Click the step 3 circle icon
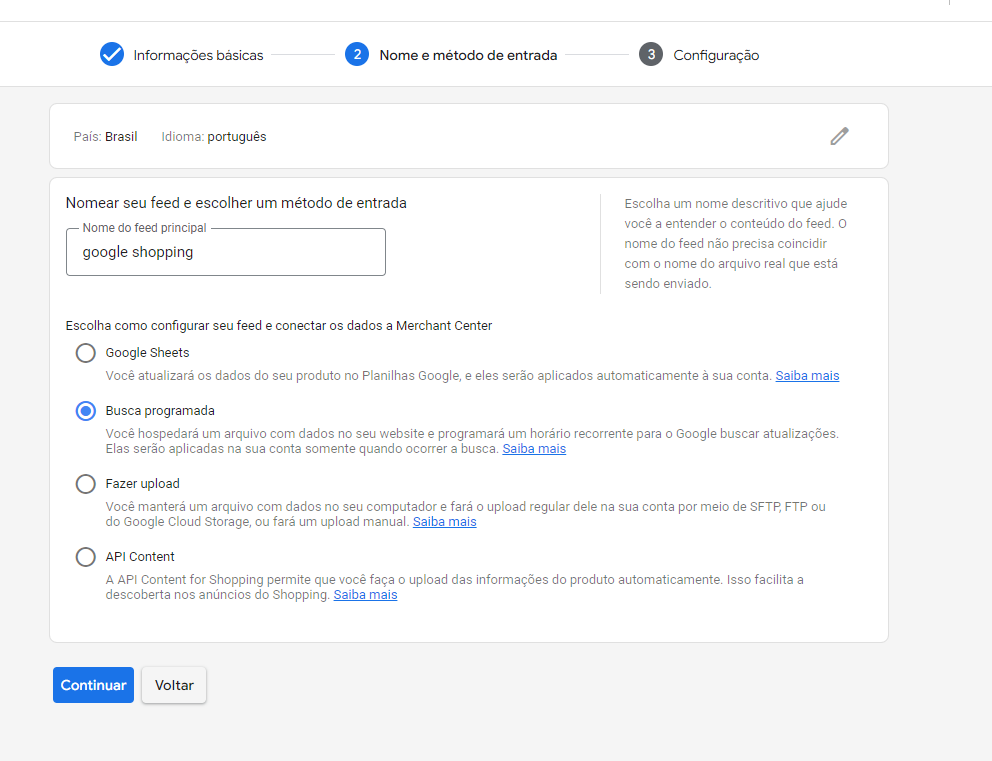 click(651, 54)
